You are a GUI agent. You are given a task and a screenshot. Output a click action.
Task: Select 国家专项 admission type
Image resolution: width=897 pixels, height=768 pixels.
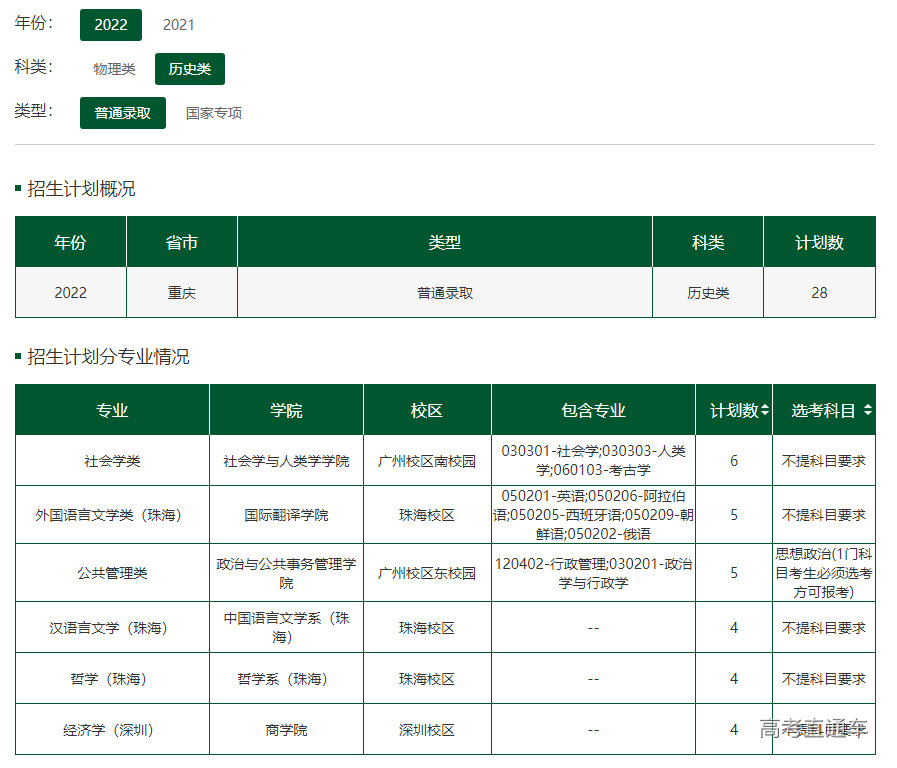pos(212,113)
